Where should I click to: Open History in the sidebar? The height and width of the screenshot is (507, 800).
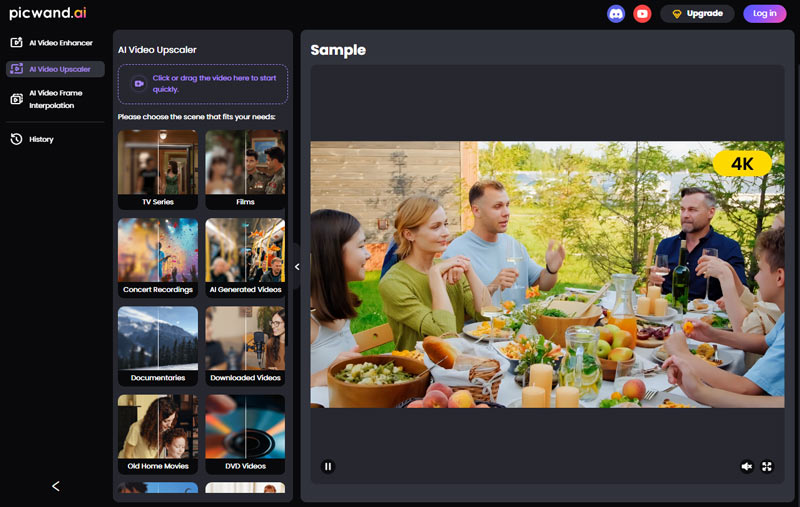[55, 139]
